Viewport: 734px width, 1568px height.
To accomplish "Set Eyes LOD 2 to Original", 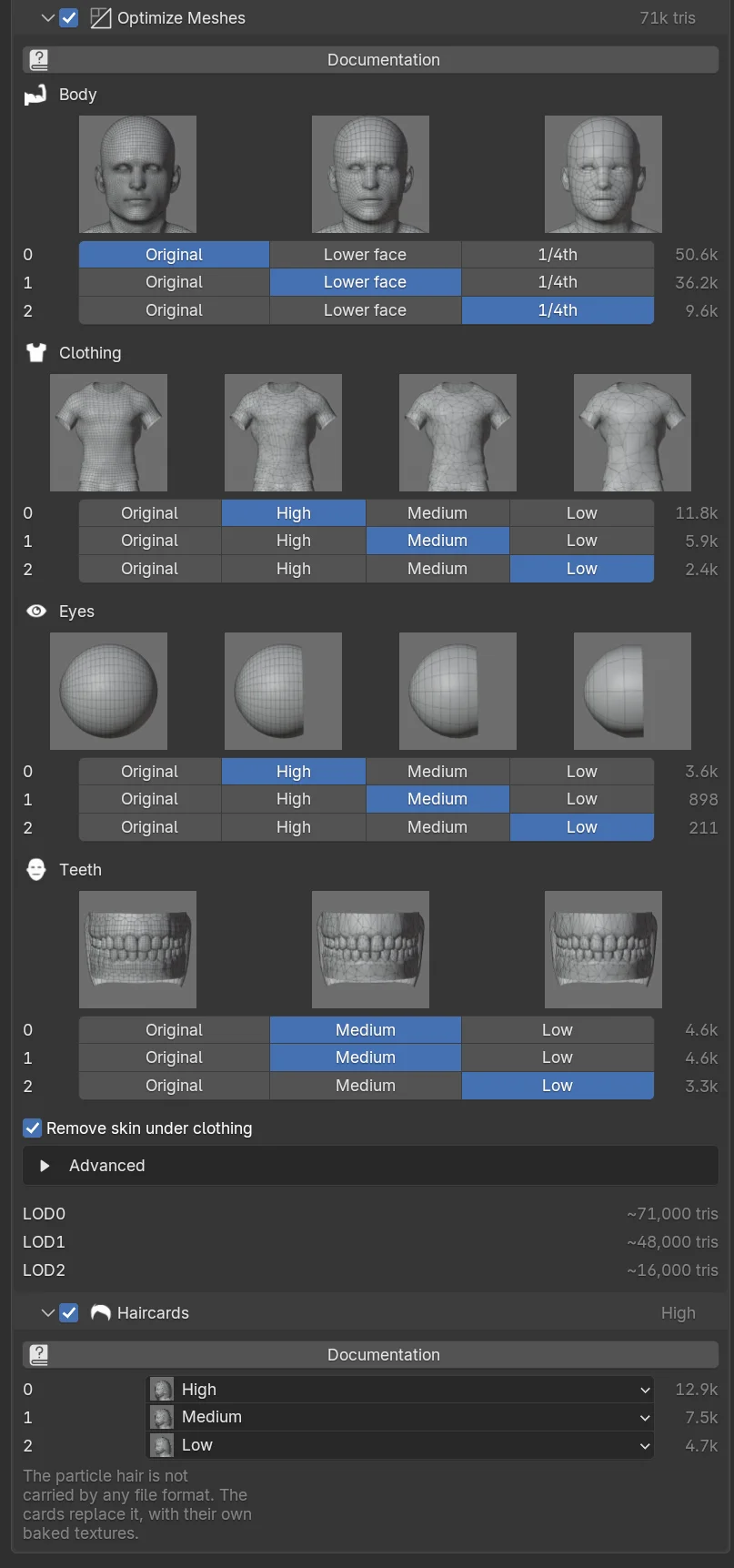I will pyautogui.click(x=150, y=827).
